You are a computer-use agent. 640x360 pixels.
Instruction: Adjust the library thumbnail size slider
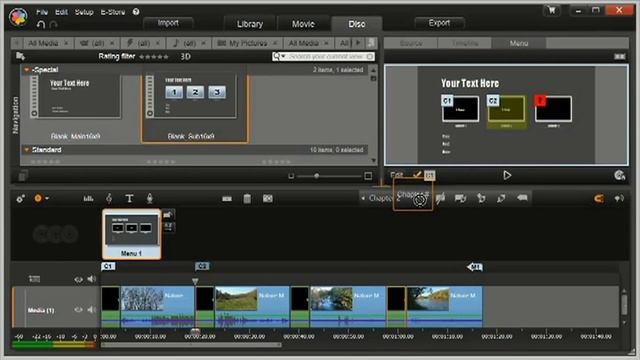(316, 176)
